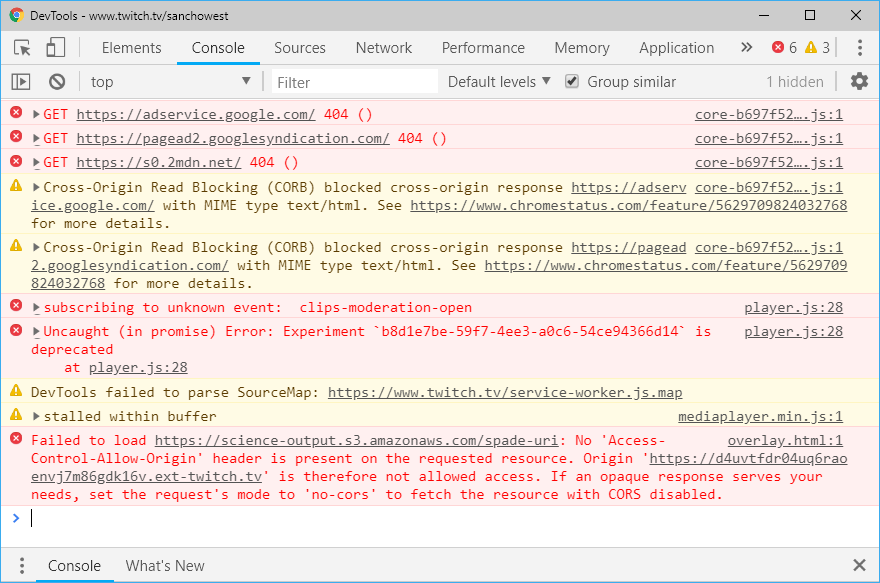Click error icon on Failed to load row

pyautogui.click(x=16, y=439)
